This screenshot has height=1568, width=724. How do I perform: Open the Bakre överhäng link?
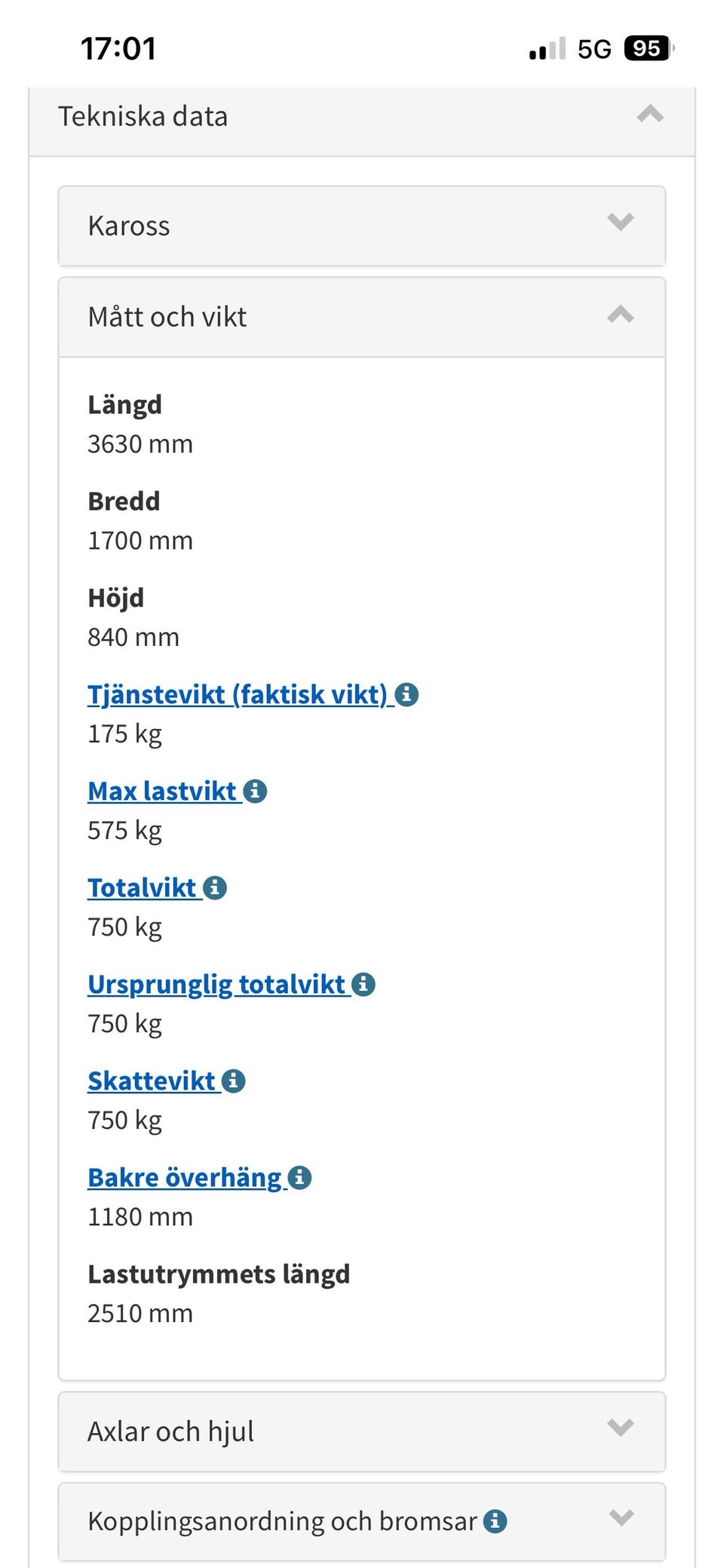185,1177
